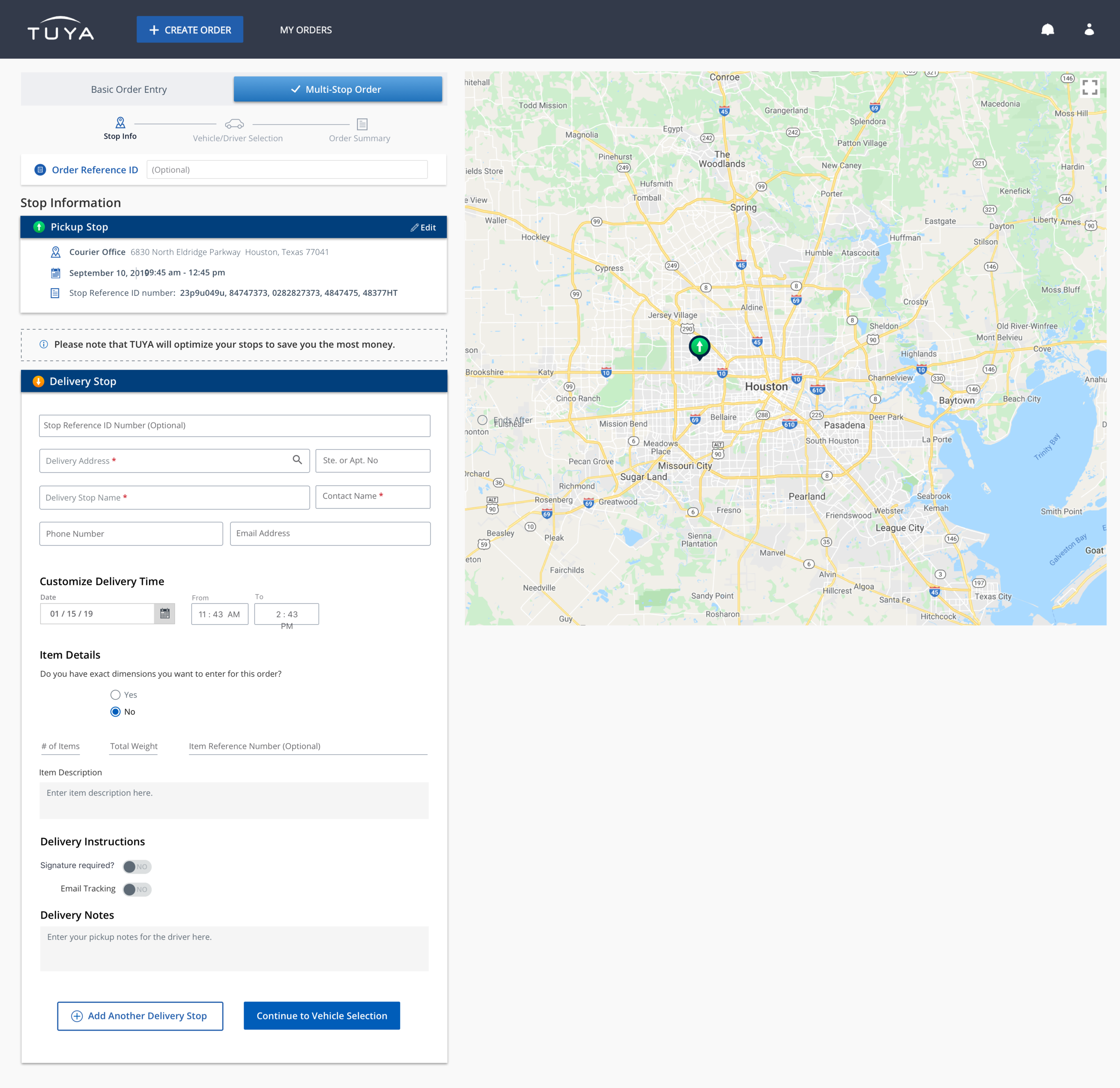This screenshot has height=1088, width=1120.
Task: Click the Courier Office location pin icon
Action: click(x=56, y=252)
